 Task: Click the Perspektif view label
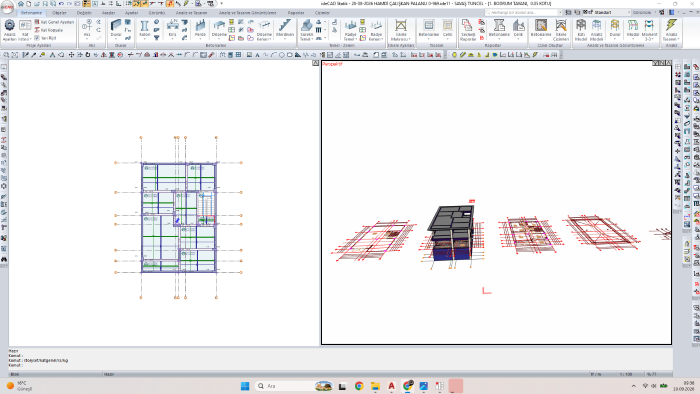click(x=332, y=64)
